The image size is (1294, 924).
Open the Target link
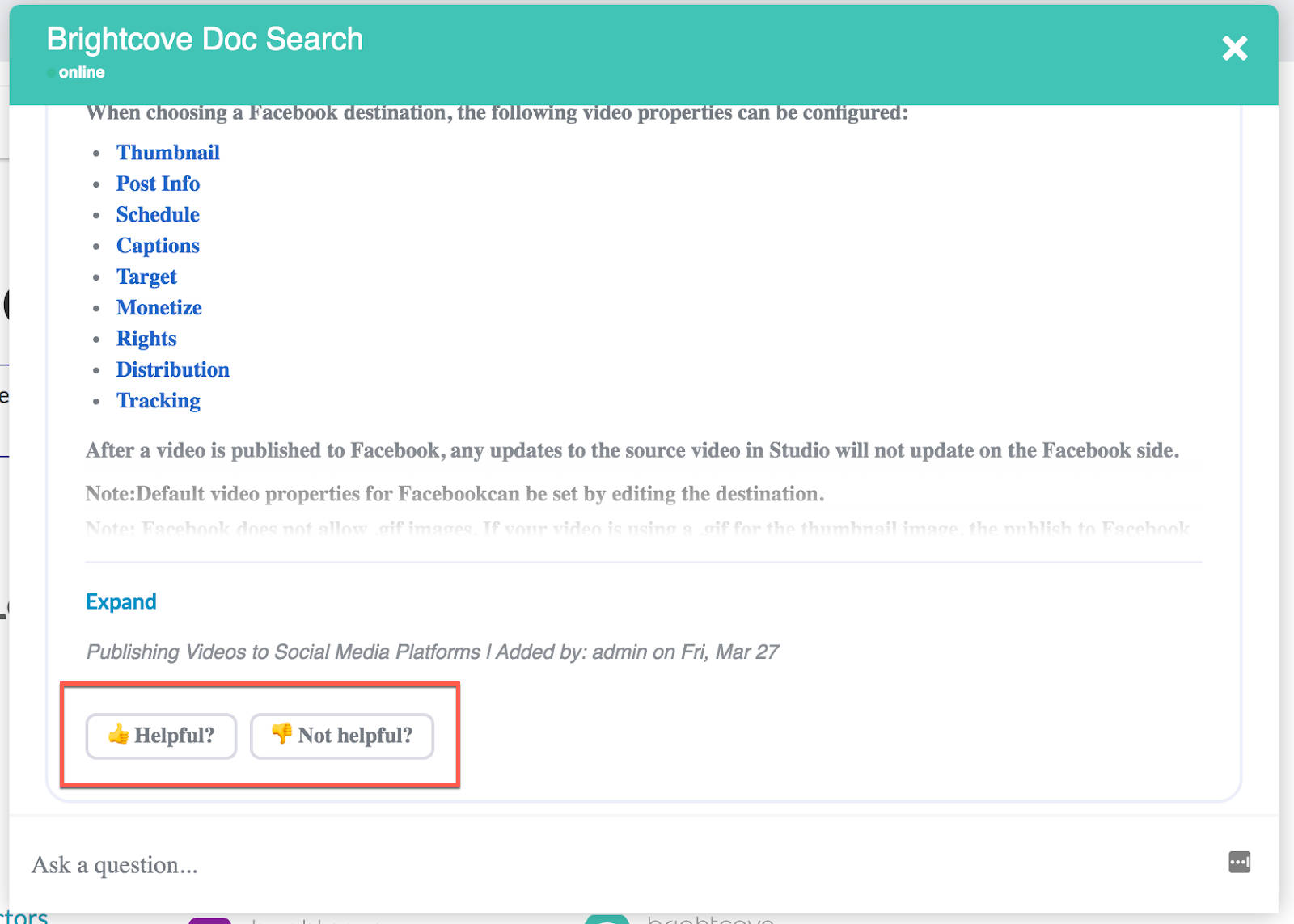pyautogui.click(x=146, y=276)
